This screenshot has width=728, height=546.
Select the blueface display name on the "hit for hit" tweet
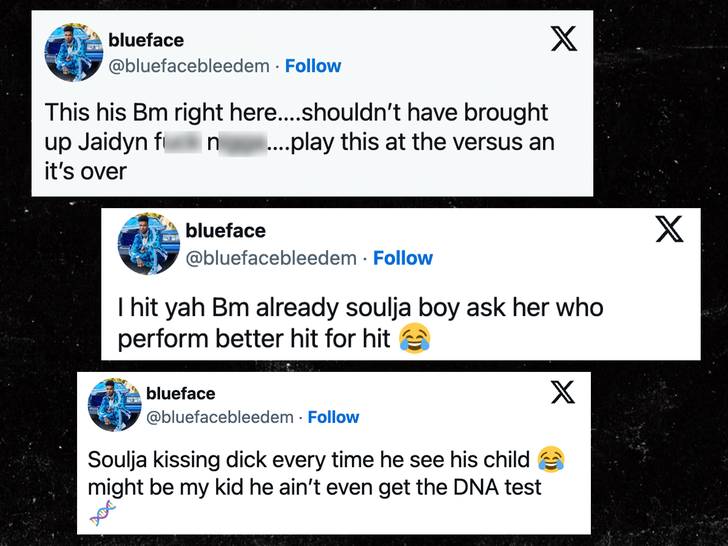225,231
